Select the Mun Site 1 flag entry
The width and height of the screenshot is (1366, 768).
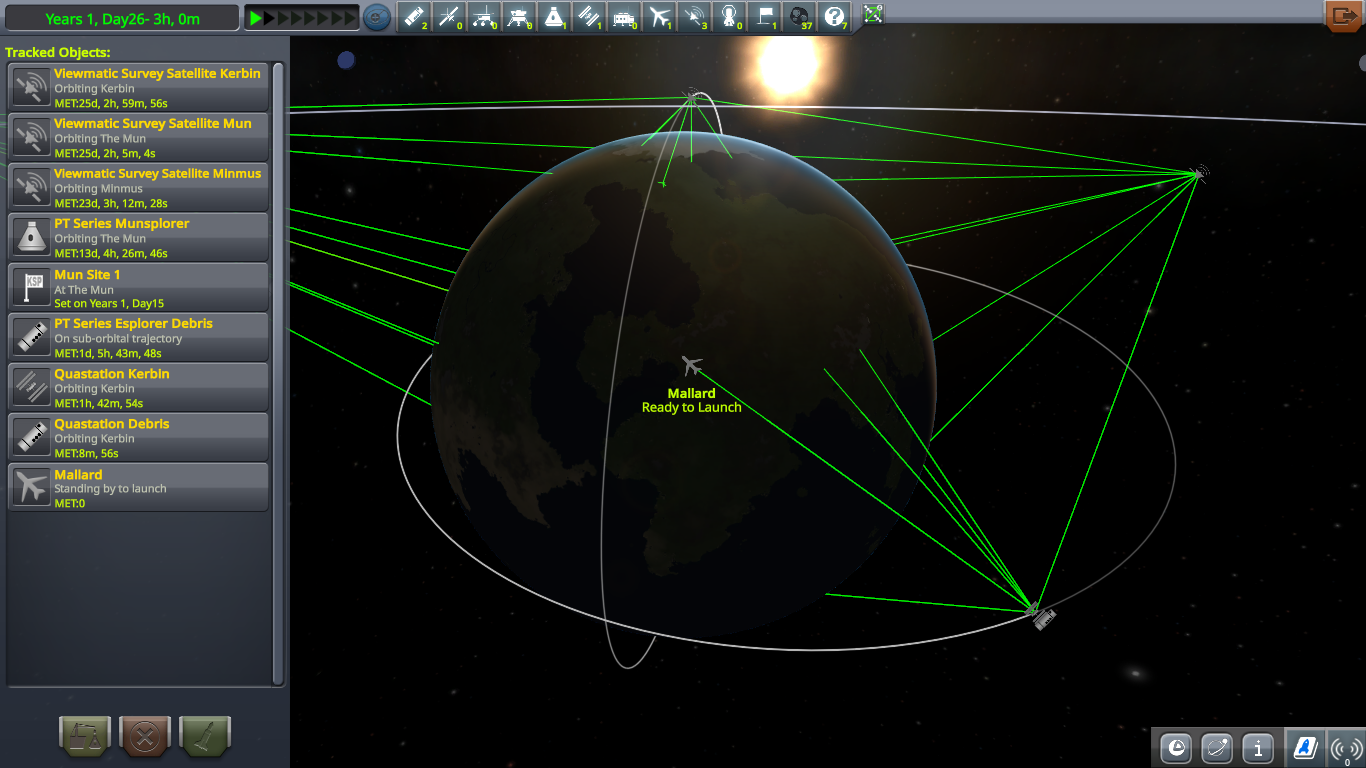(x=137, y=287)
